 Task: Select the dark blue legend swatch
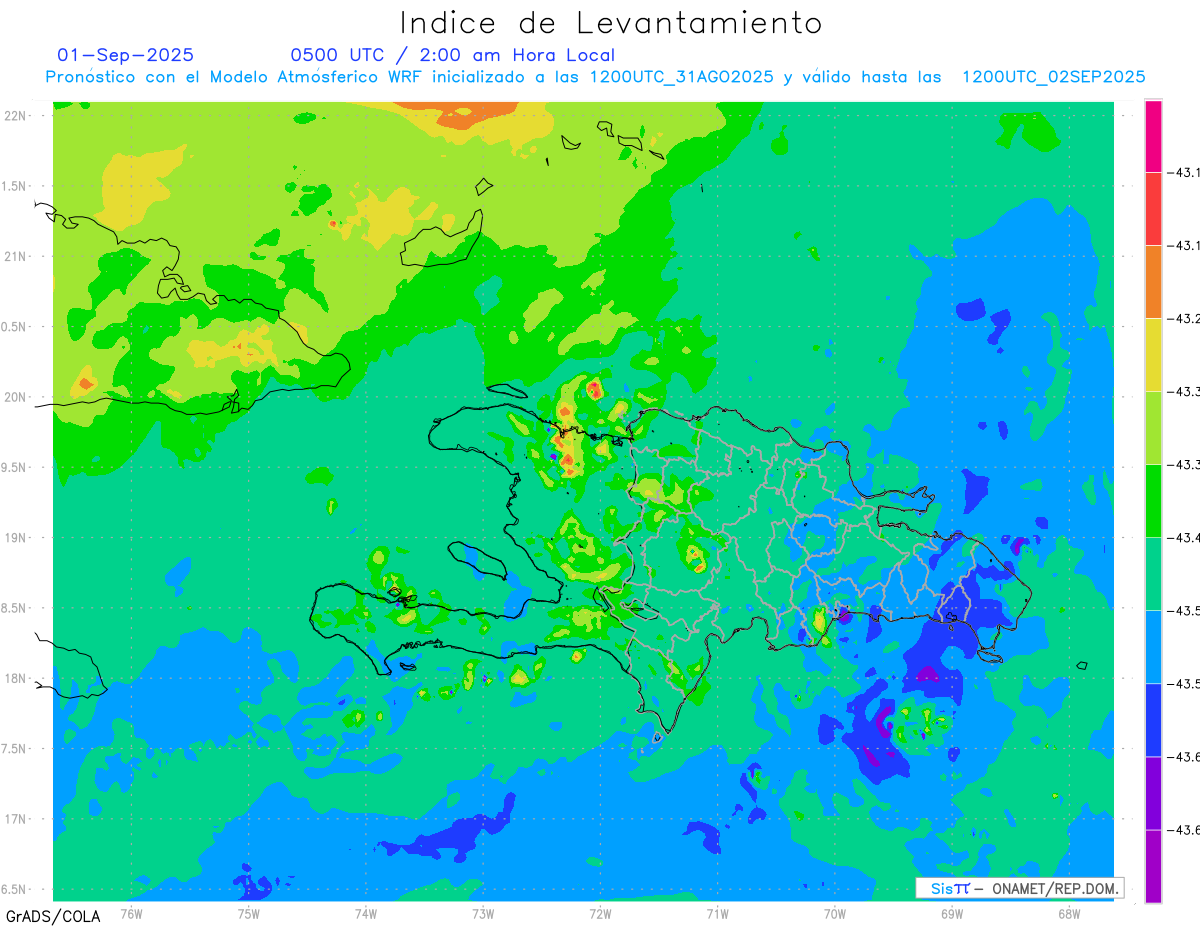(x=1153, y=720)
